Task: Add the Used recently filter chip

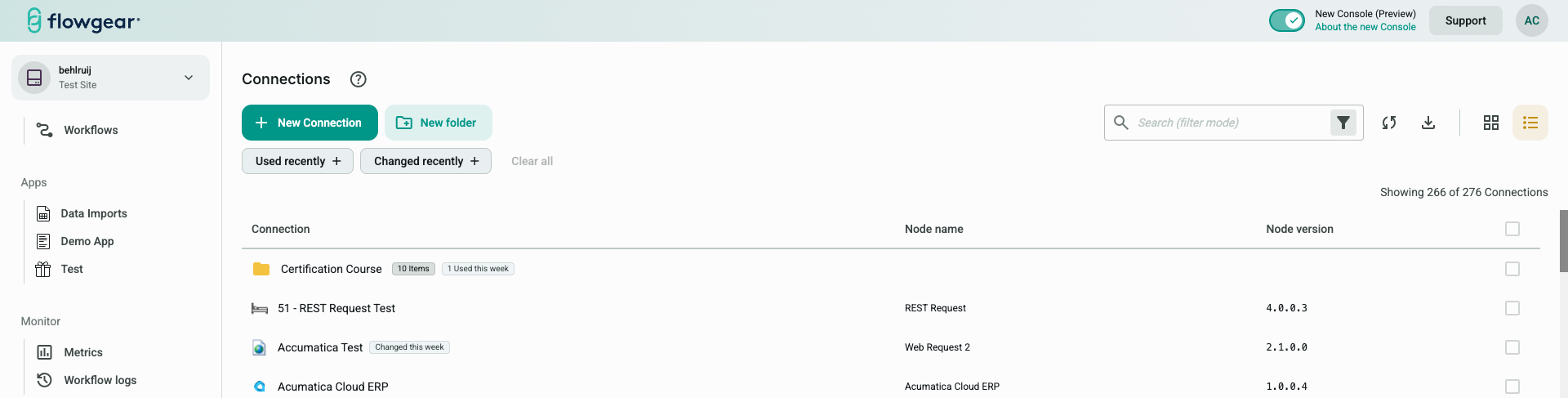Action: [297, 161]
